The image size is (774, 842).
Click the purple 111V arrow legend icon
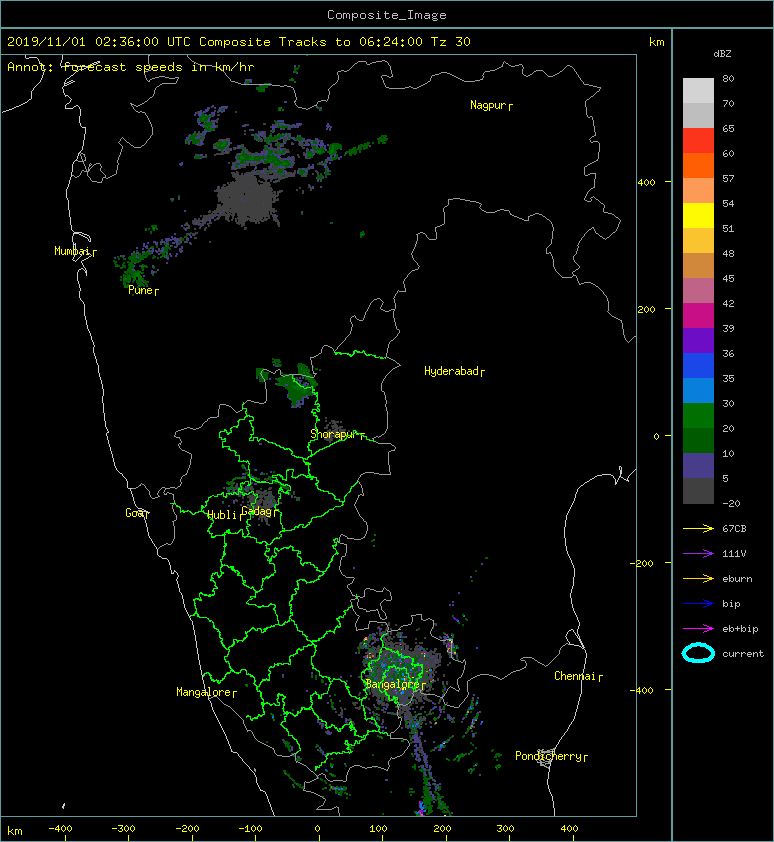pos(698,554)
